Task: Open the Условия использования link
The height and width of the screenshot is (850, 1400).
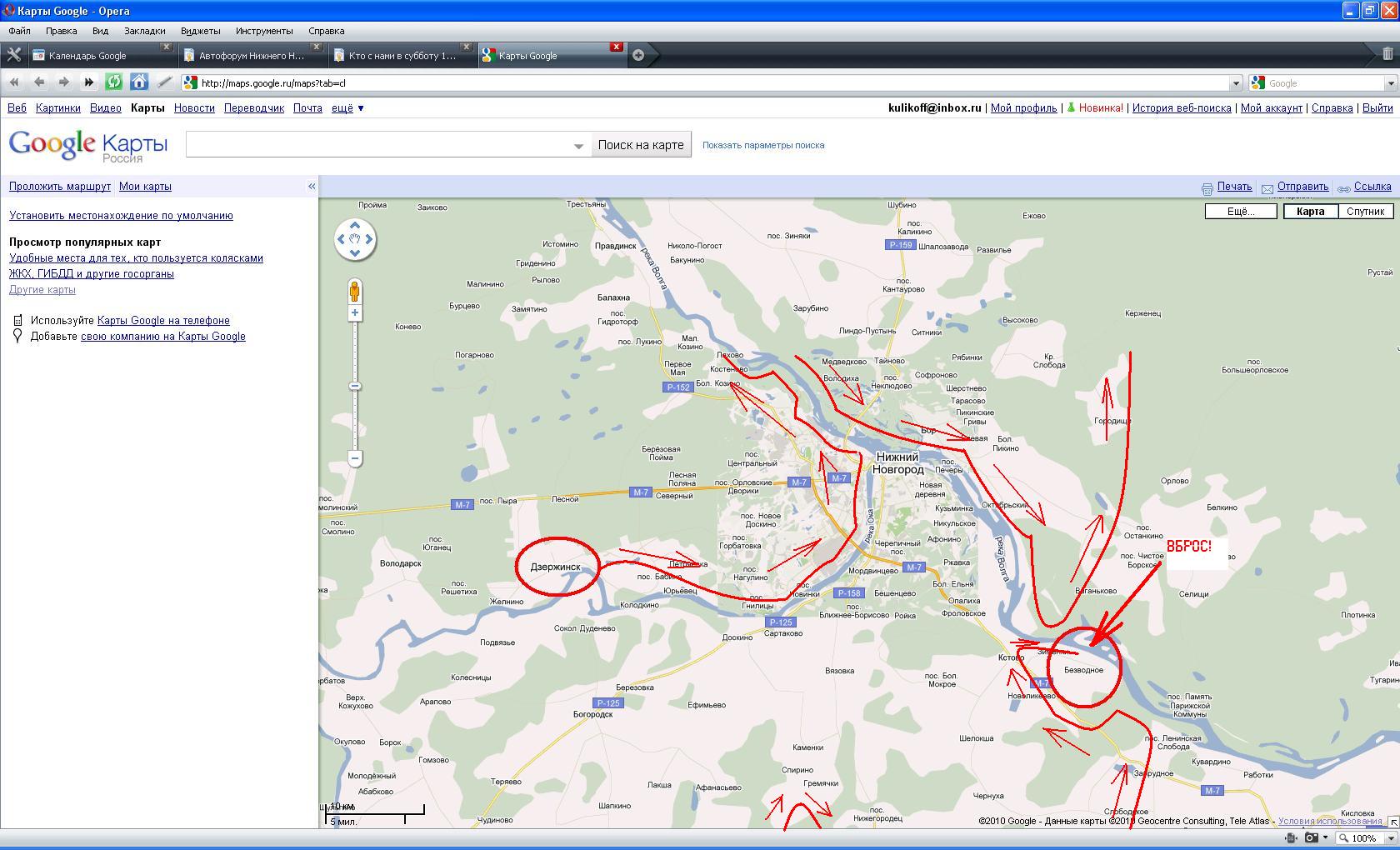Action: pos(1330,822)
